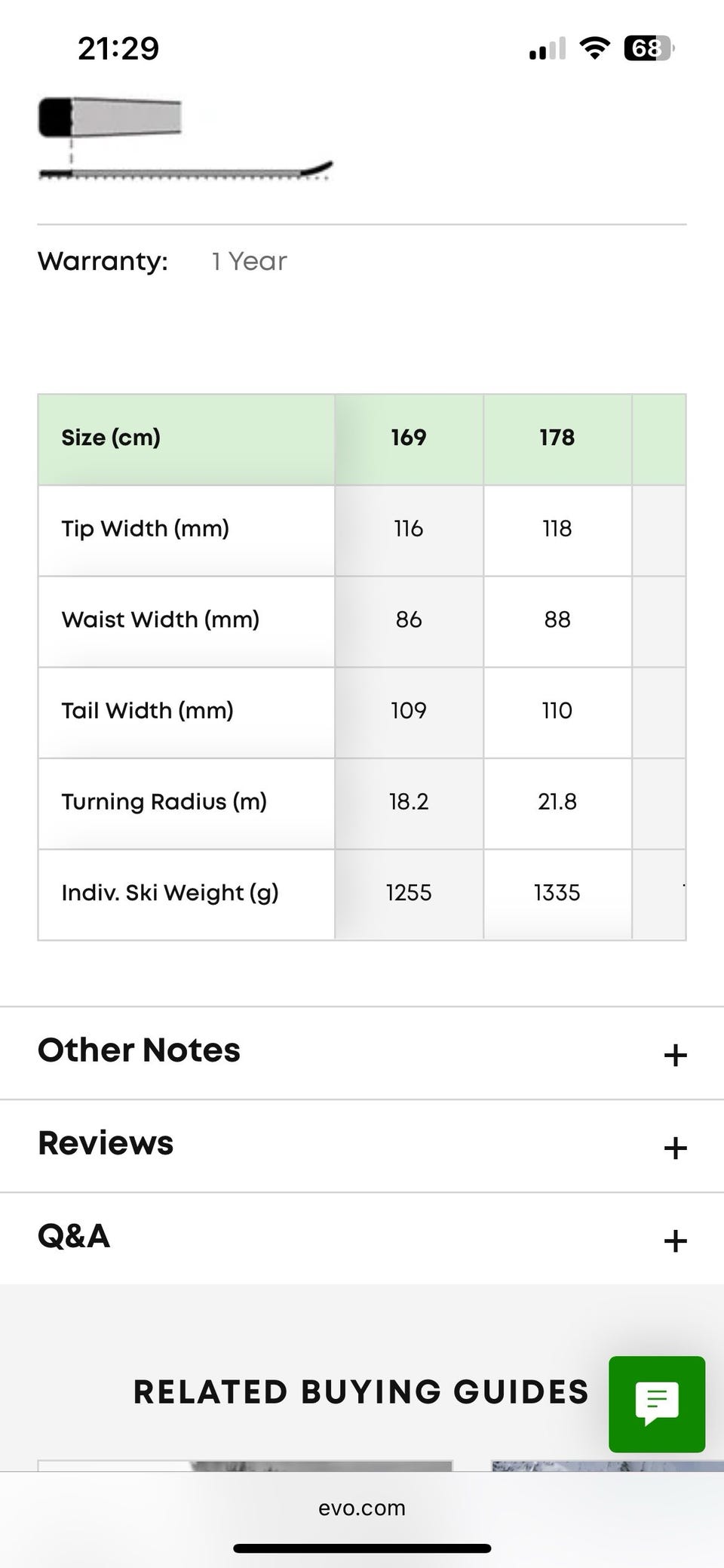The image size is (724, 1568).
Task: Tap the Wi-Fi status icon
Action: [x=594, y=49]
